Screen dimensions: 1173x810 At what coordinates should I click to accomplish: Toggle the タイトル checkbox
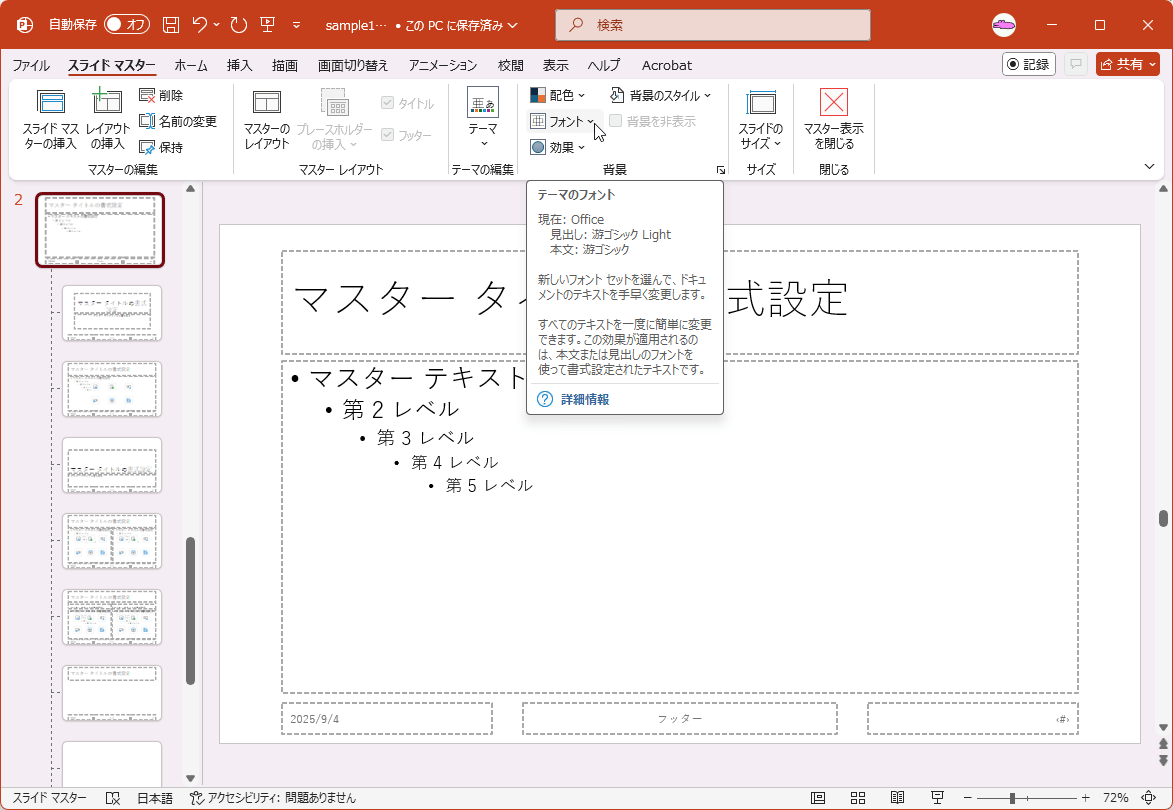coord(388,104)
